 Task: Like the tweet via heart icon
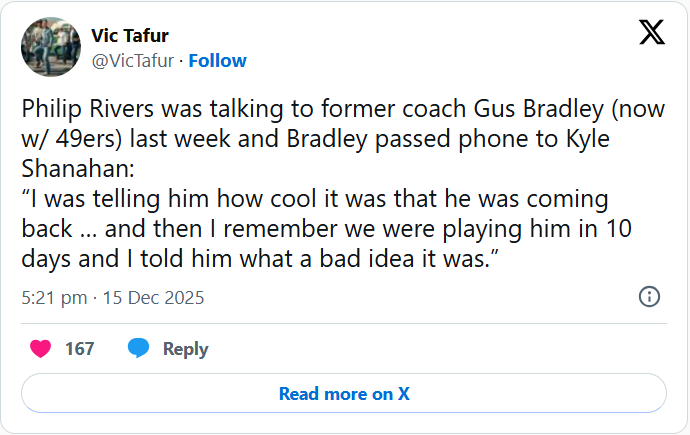tap(41, 349)
